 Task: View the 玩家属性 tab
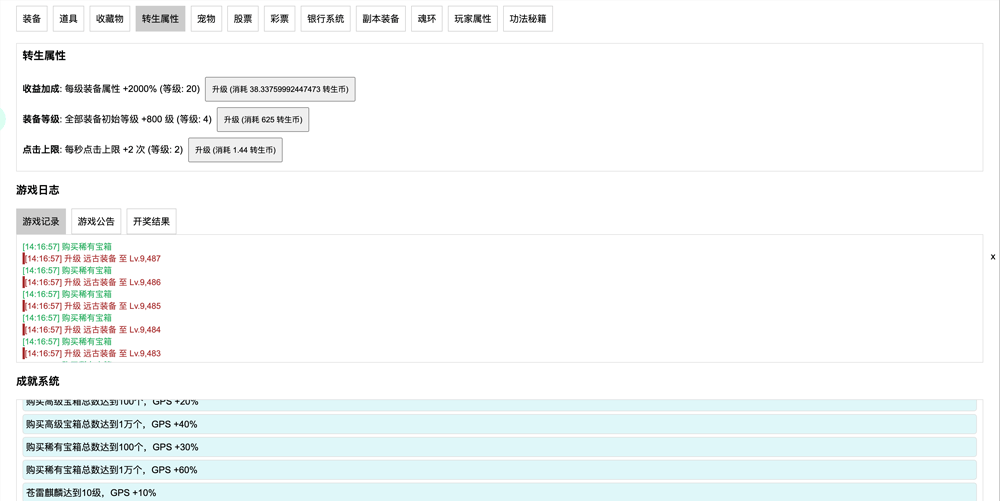pyautogui.click(x=473, y=19)
